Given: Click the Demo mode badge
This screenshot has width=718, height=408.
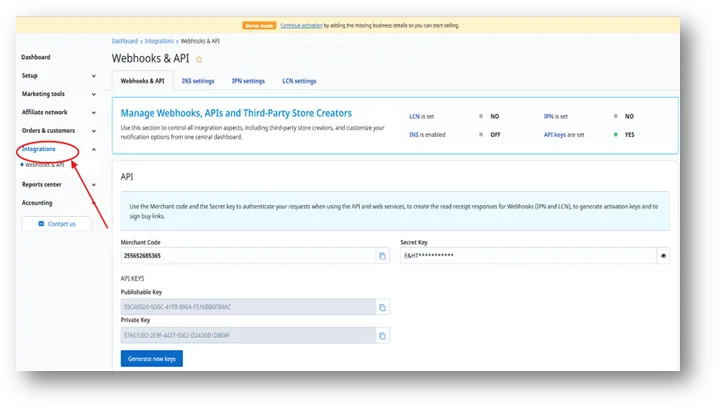Looking at the screenshot, I should (259, 26).
